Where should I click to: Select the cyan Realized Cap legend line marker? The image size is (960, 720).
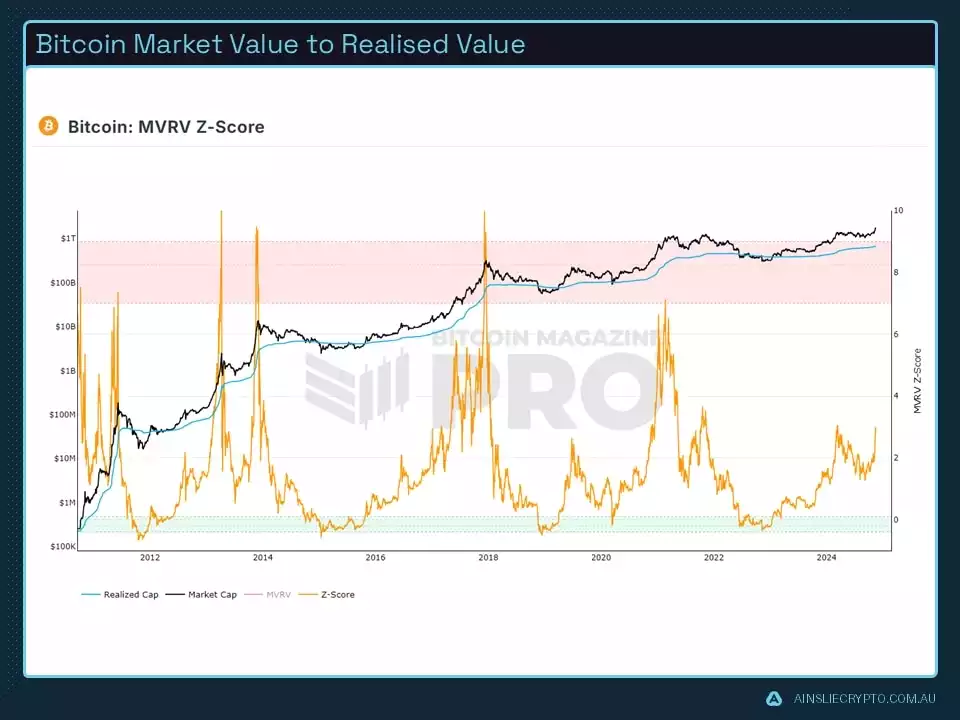(91, 594)
